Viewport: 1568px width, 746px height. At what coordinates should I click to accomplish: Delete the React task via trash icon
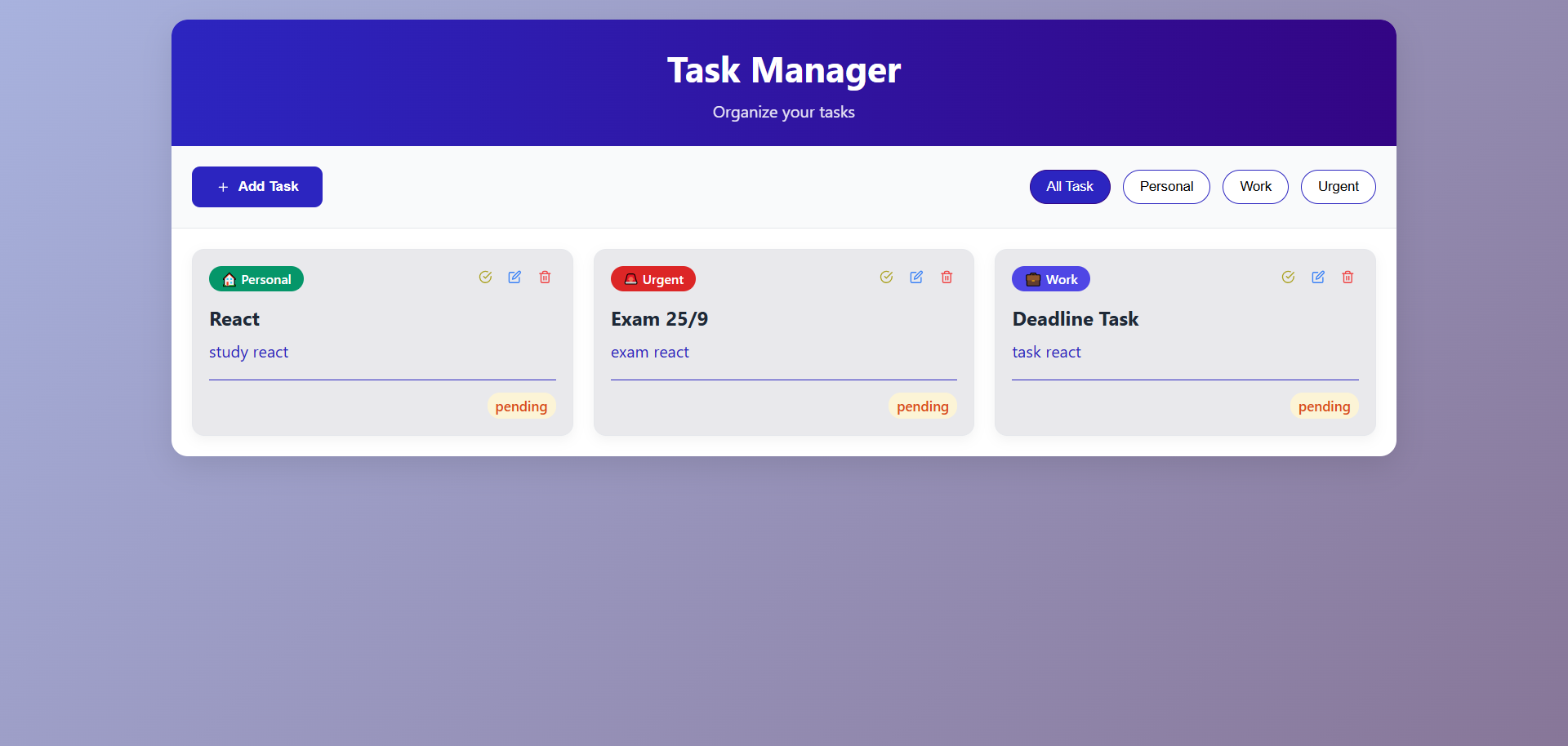coord(545,278)
